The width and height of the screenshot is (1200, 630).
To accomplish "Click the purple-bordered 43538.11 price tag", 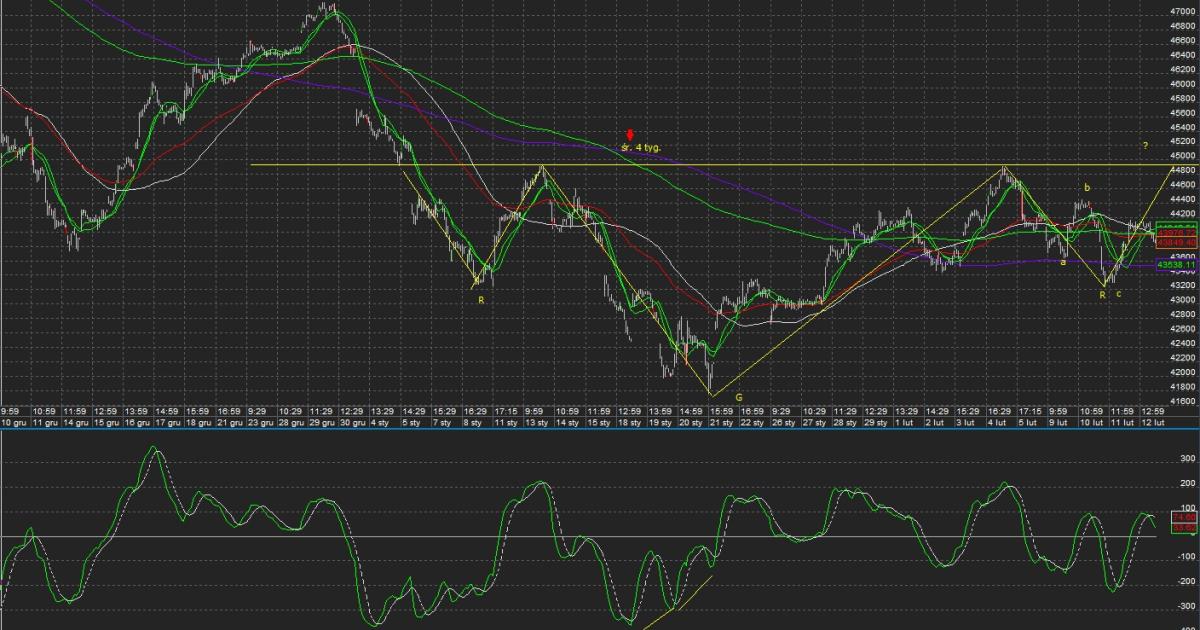I will click(1175, 265).
